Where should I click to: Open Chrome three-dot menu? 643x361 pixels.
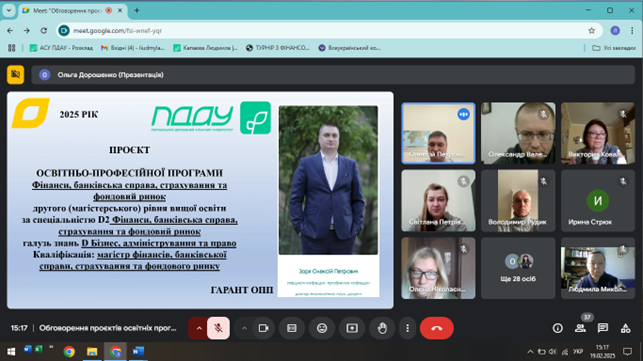632,31
